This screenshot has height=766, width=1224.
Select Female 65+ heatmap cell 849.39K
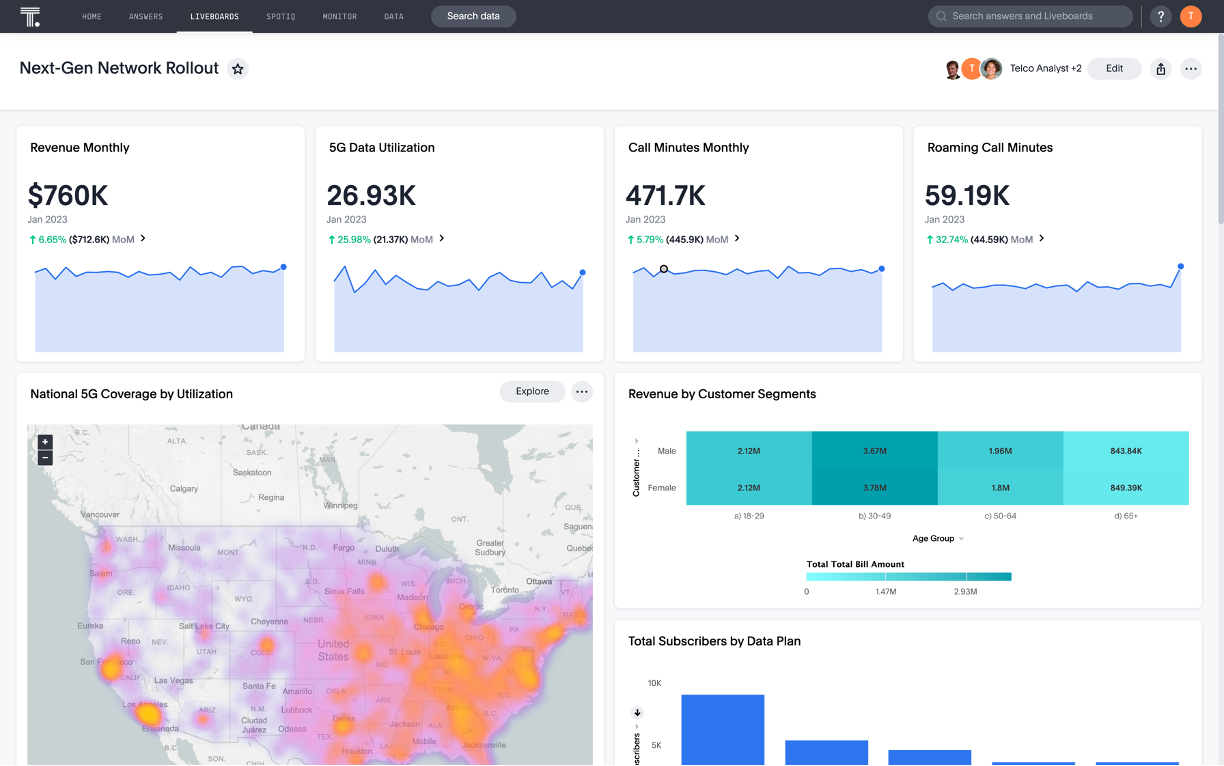[1126, 488]
